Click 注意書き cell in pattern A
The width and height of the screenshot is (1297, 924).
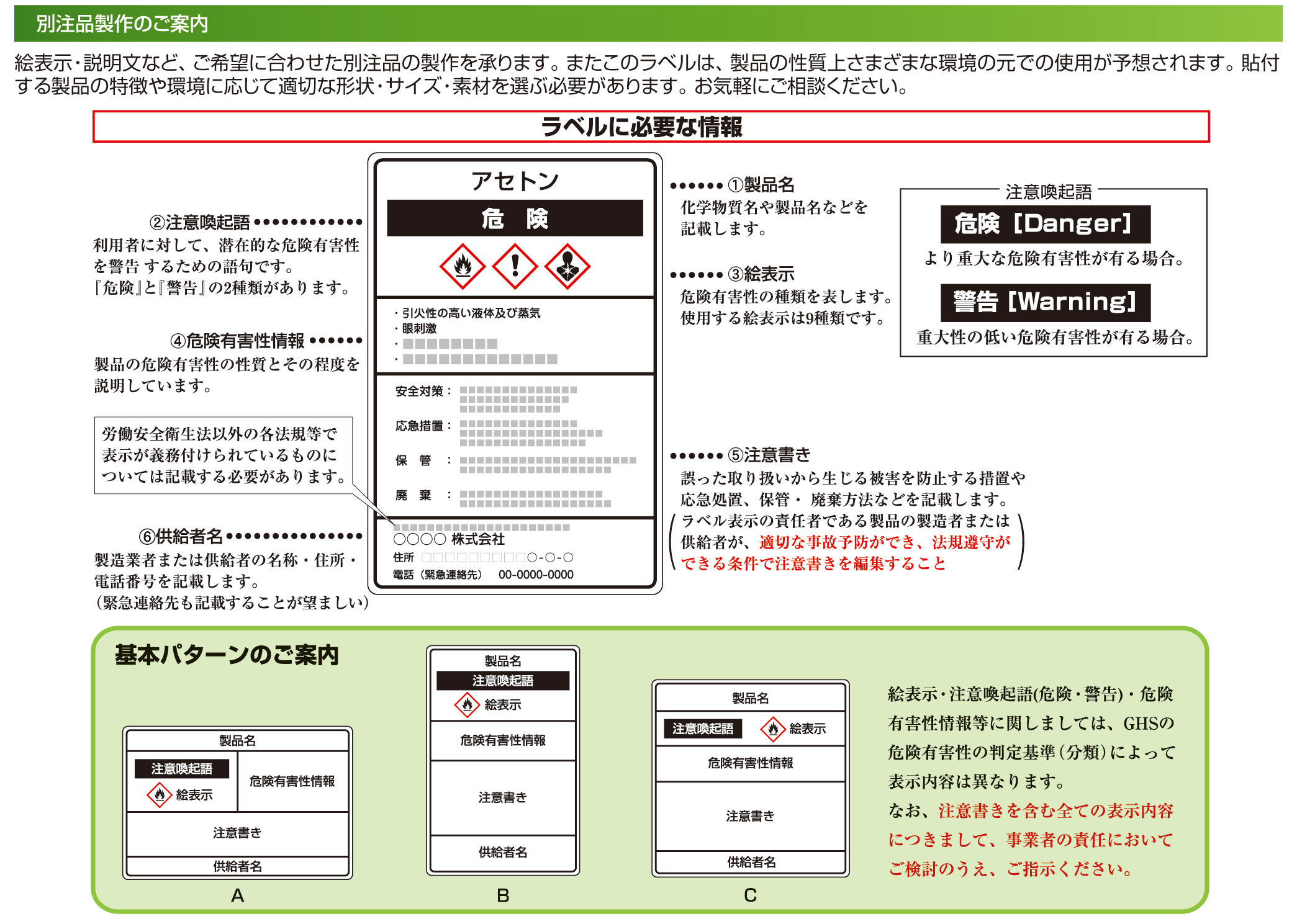[x=237, y=833]
